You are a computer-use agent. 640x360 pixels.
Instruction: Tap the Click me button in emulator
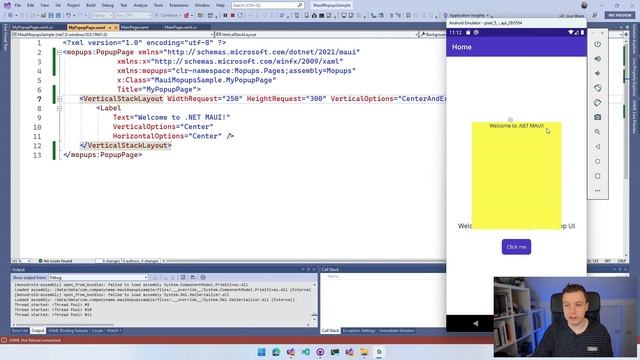coord(516,247)
